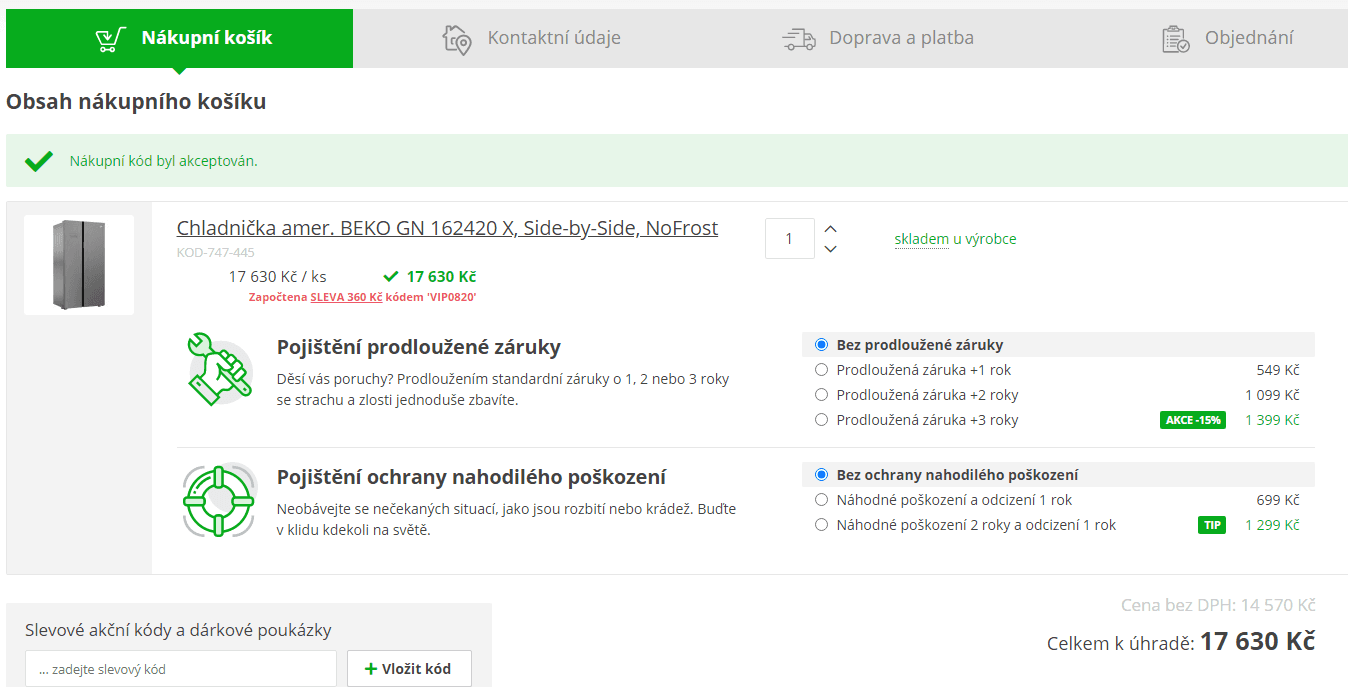Click the green checkmark in the accepted code notice
This screenshot has width=1348, height=687.
click(x=39, y=161)
